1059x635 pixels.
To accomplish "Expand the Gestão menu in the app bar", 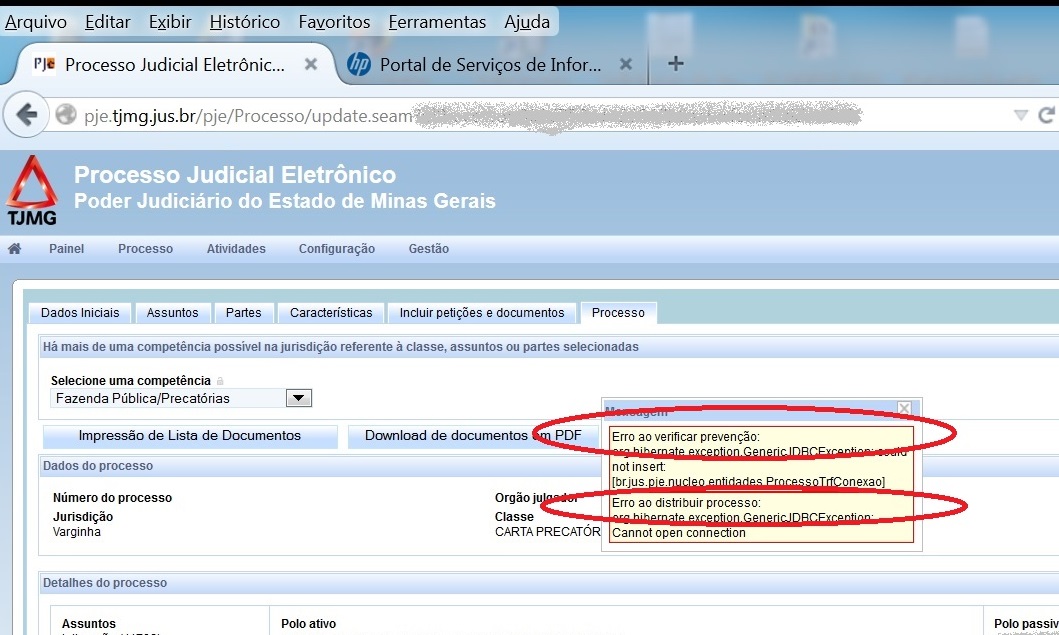I will tap(428, 249).
